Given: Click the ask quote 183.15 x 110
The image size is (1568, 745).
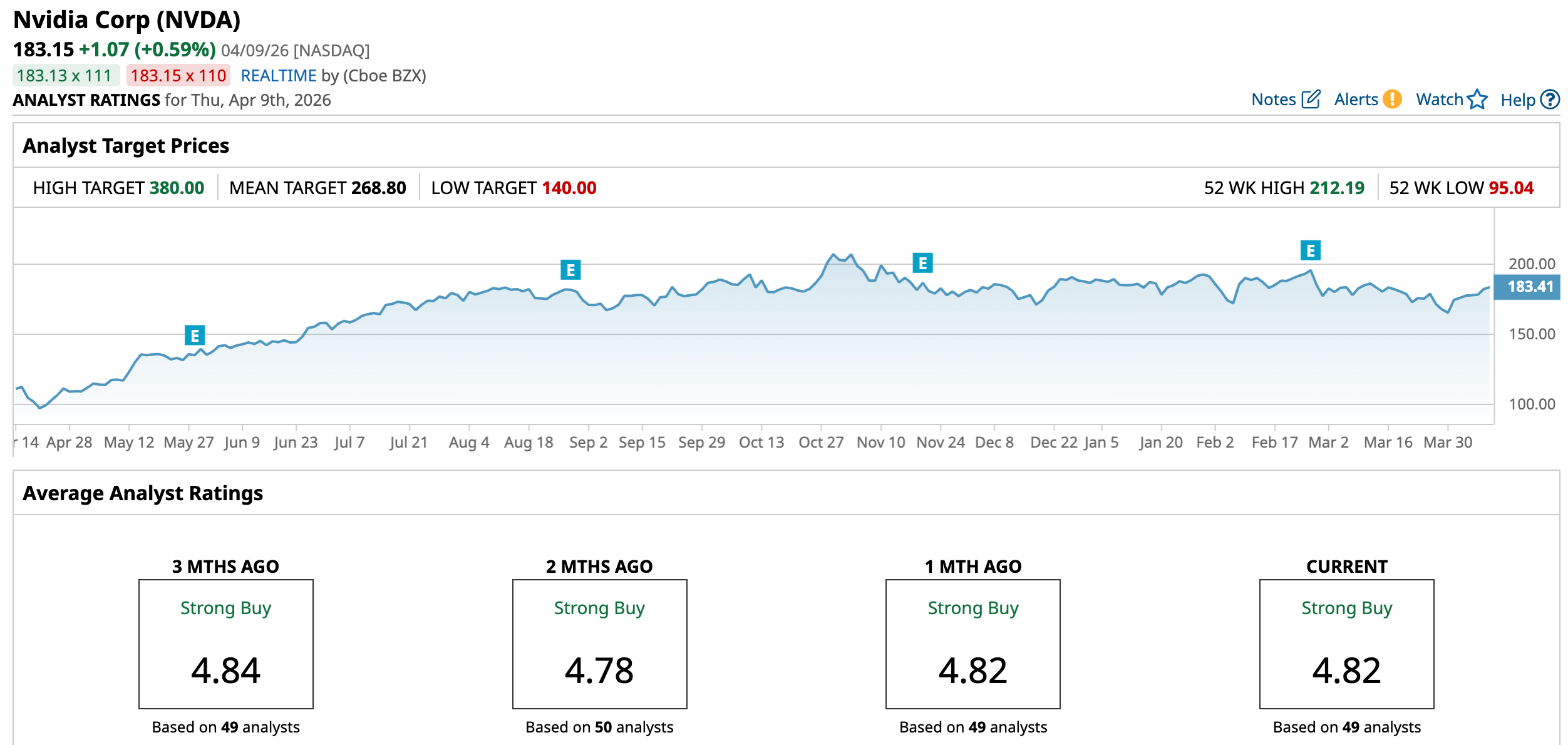Looking at the screenshot, I should tap(178, 76).
